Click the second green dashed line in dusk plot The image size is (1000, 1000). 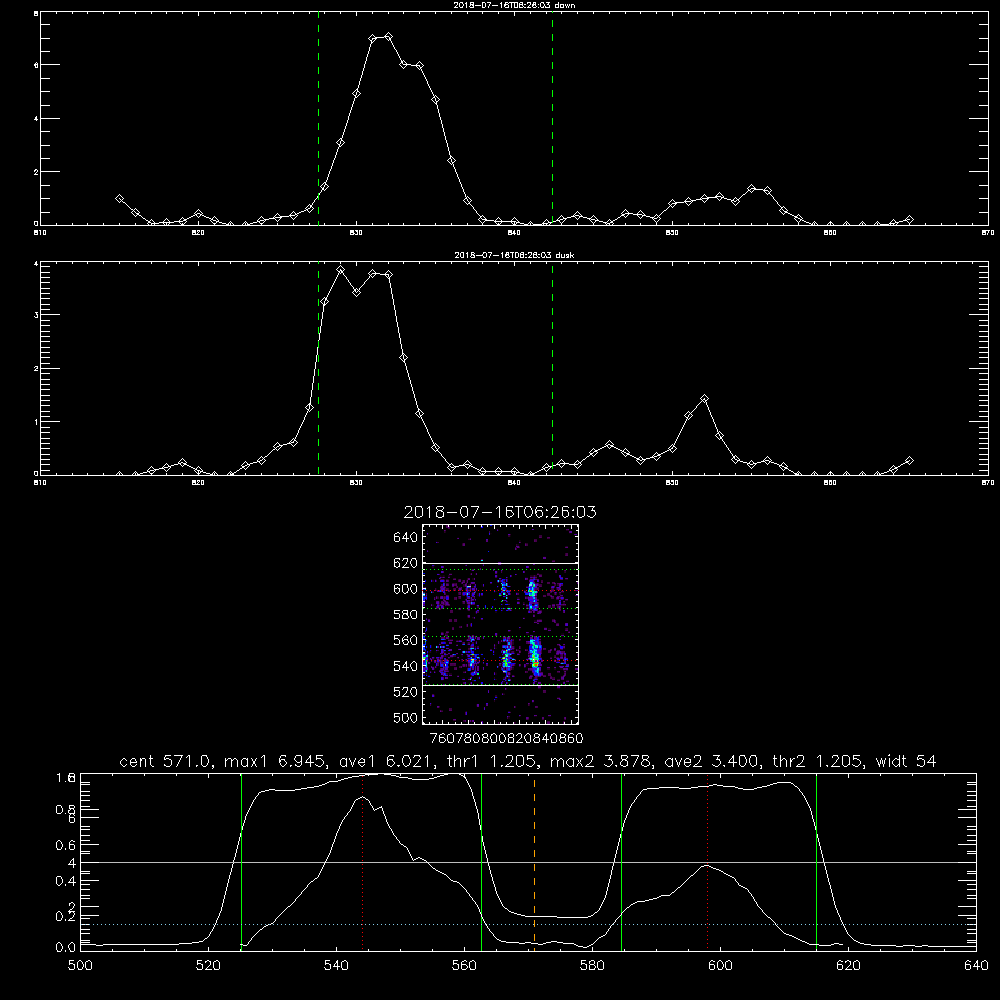[552, 368]
